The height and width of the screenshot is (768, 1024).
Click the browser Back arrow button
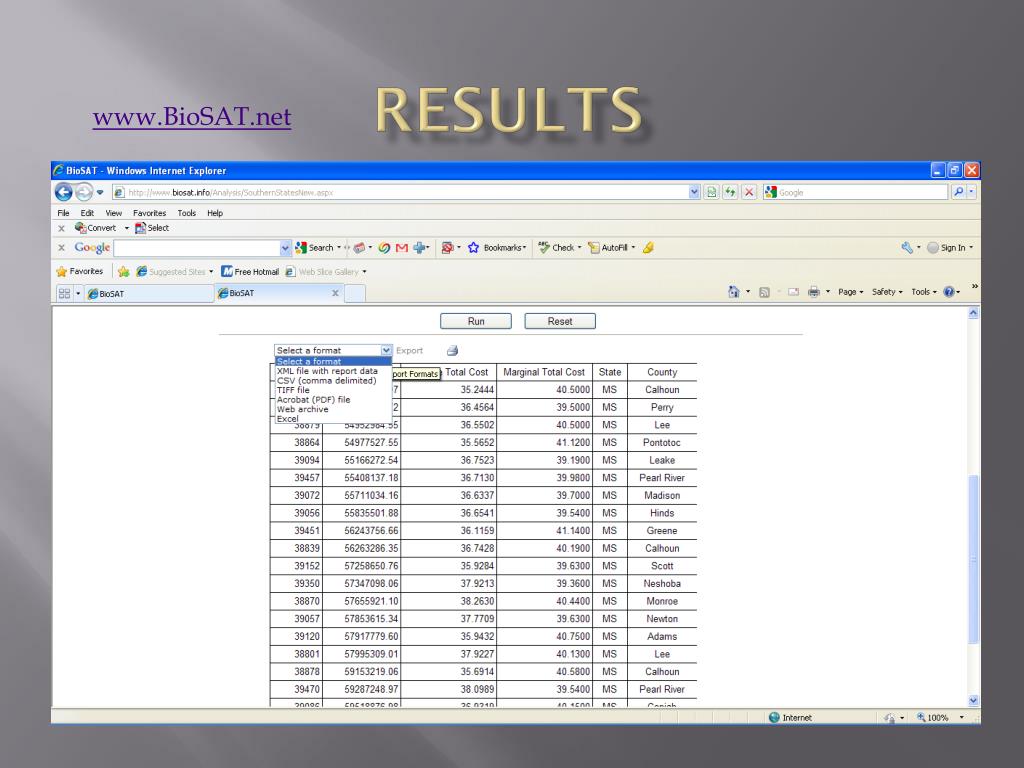[x=63, y=192]
